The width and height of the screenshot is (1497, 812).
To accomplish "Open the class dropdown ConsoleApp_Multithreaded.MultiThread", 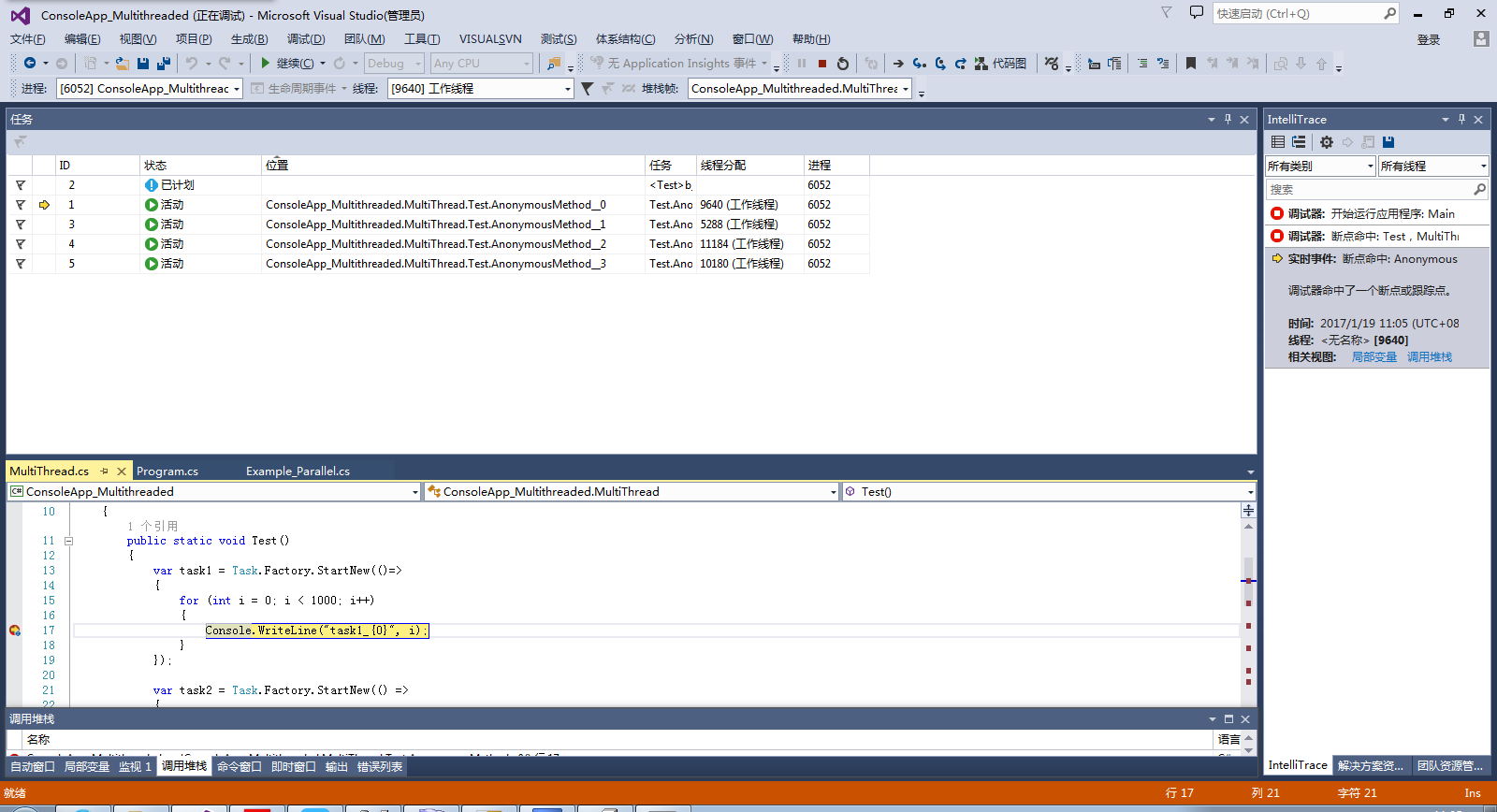I will (632, 492).
